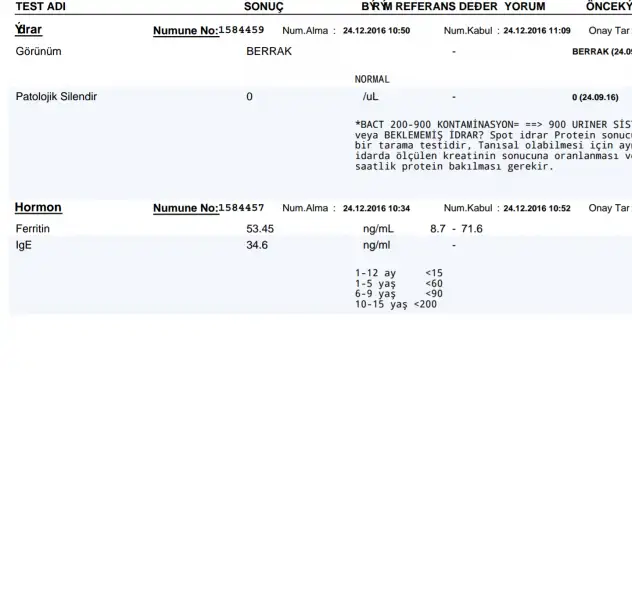Select the IgE test name

point(24,245)
